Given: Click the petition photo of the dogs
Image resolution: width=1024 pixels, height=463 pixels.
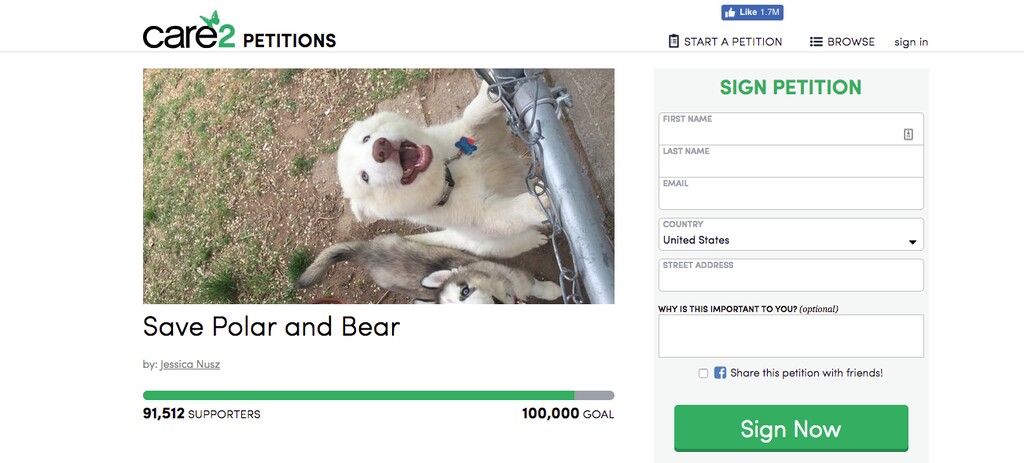Looking at the screenshot, I should (x=378, y=186).
